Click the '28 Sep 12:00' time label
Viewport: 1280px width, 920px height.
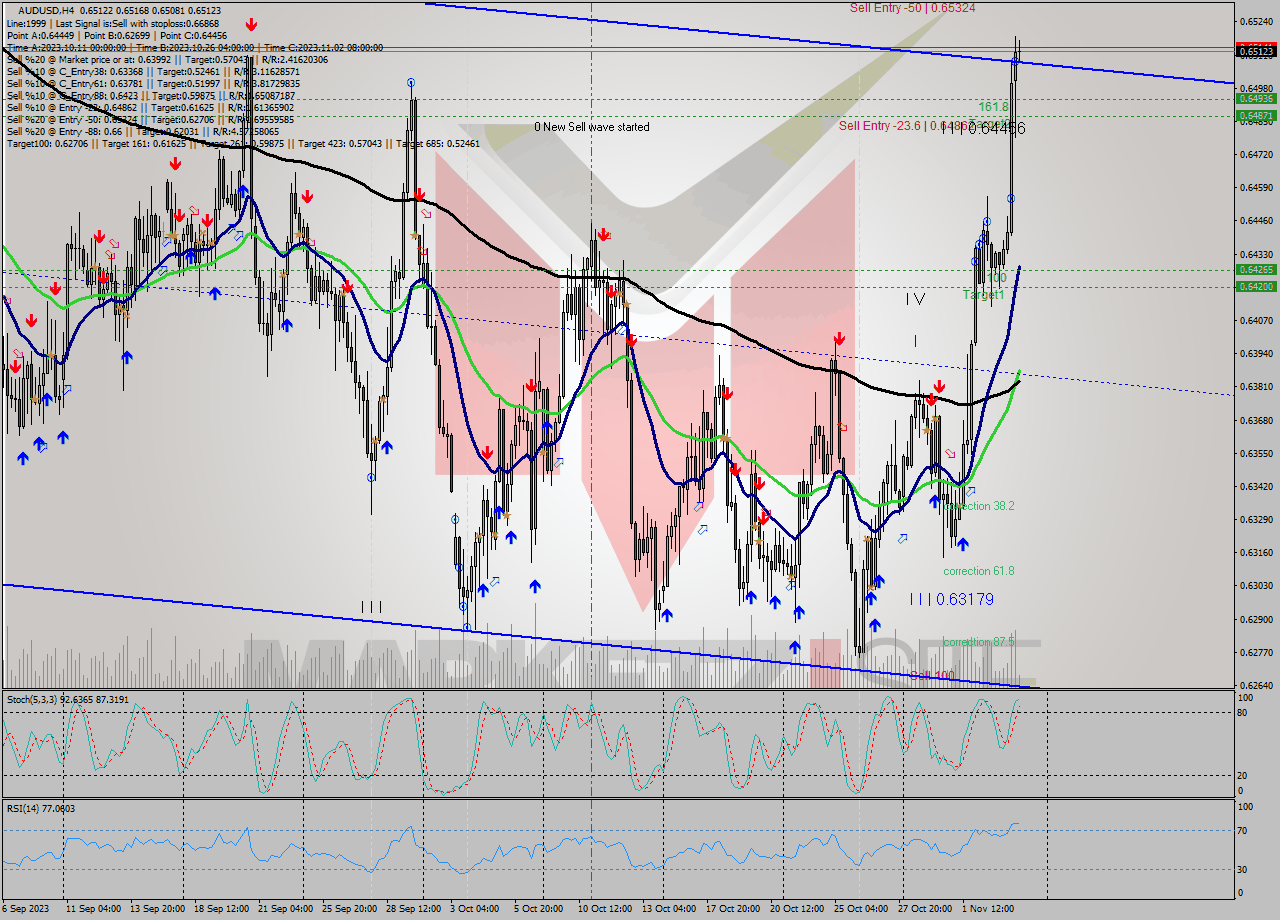(x=413, y=909)
